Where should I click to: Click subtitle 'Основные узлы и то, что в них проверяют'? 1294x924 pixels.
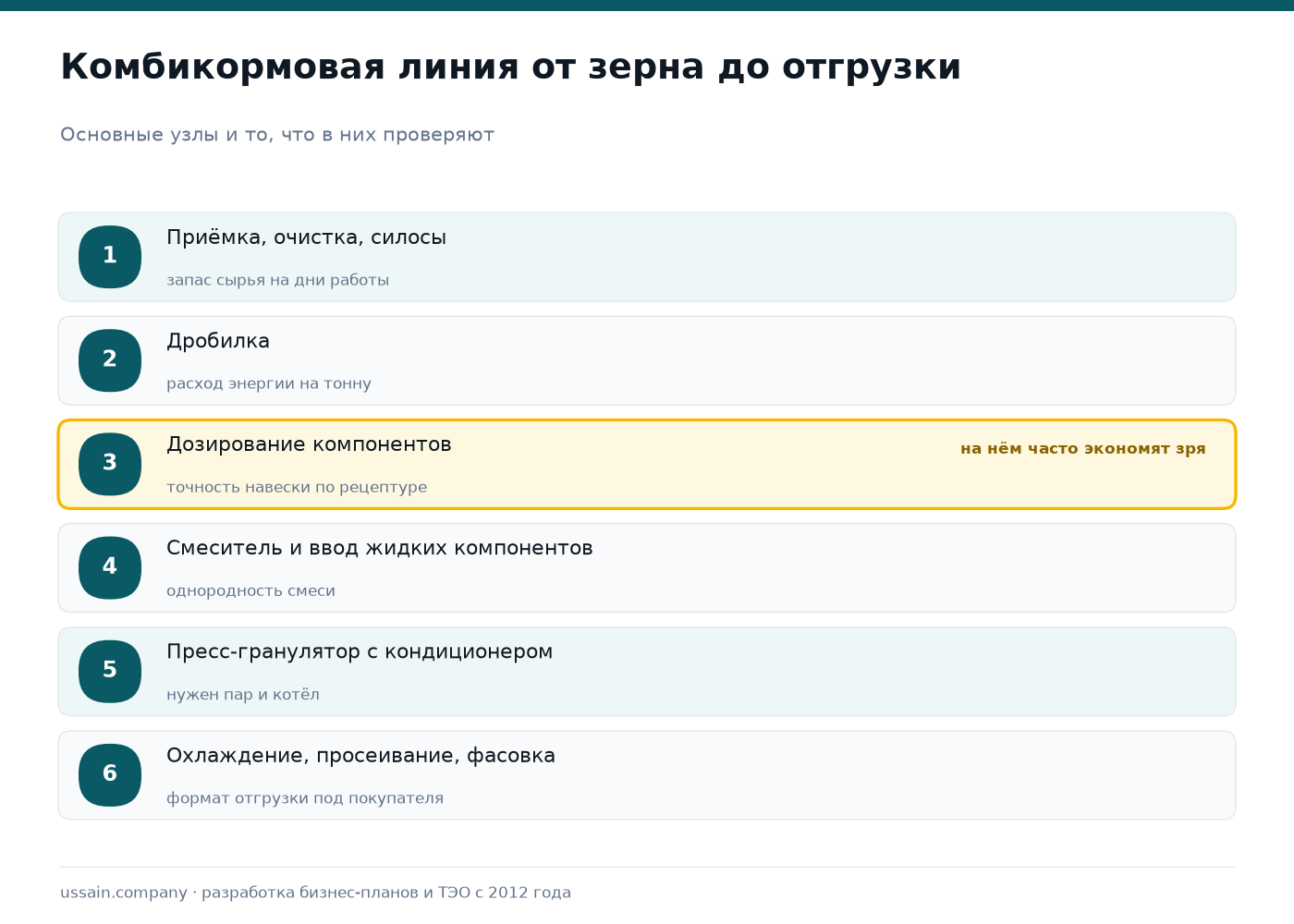pyautogui.click(x=277, y=135)
